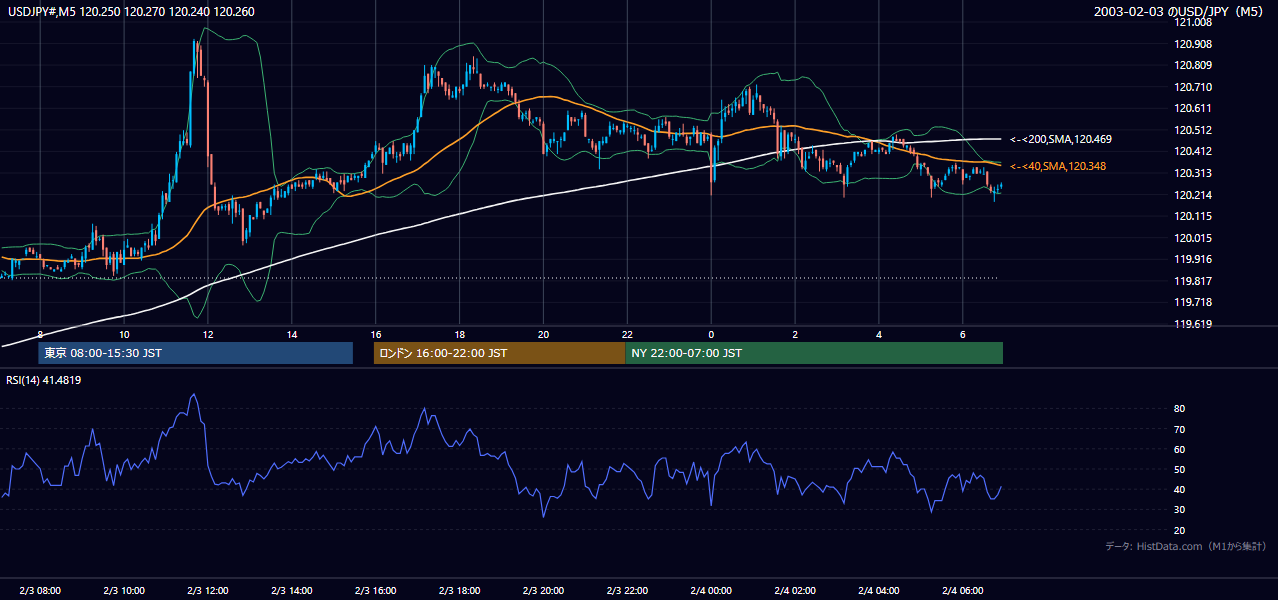1278x600 pixels.
Task: Click RSI scale value 40
Action: (1180, 489)
